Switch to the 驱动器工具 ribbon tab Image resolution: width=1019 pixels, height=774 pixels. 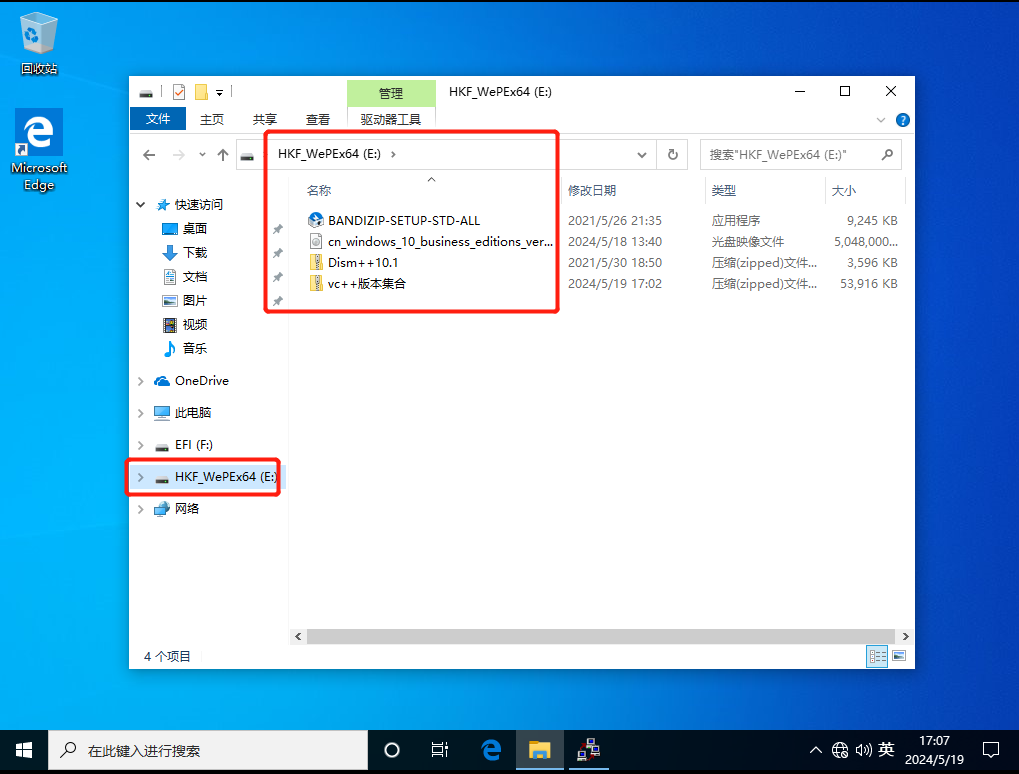[391, 120]
